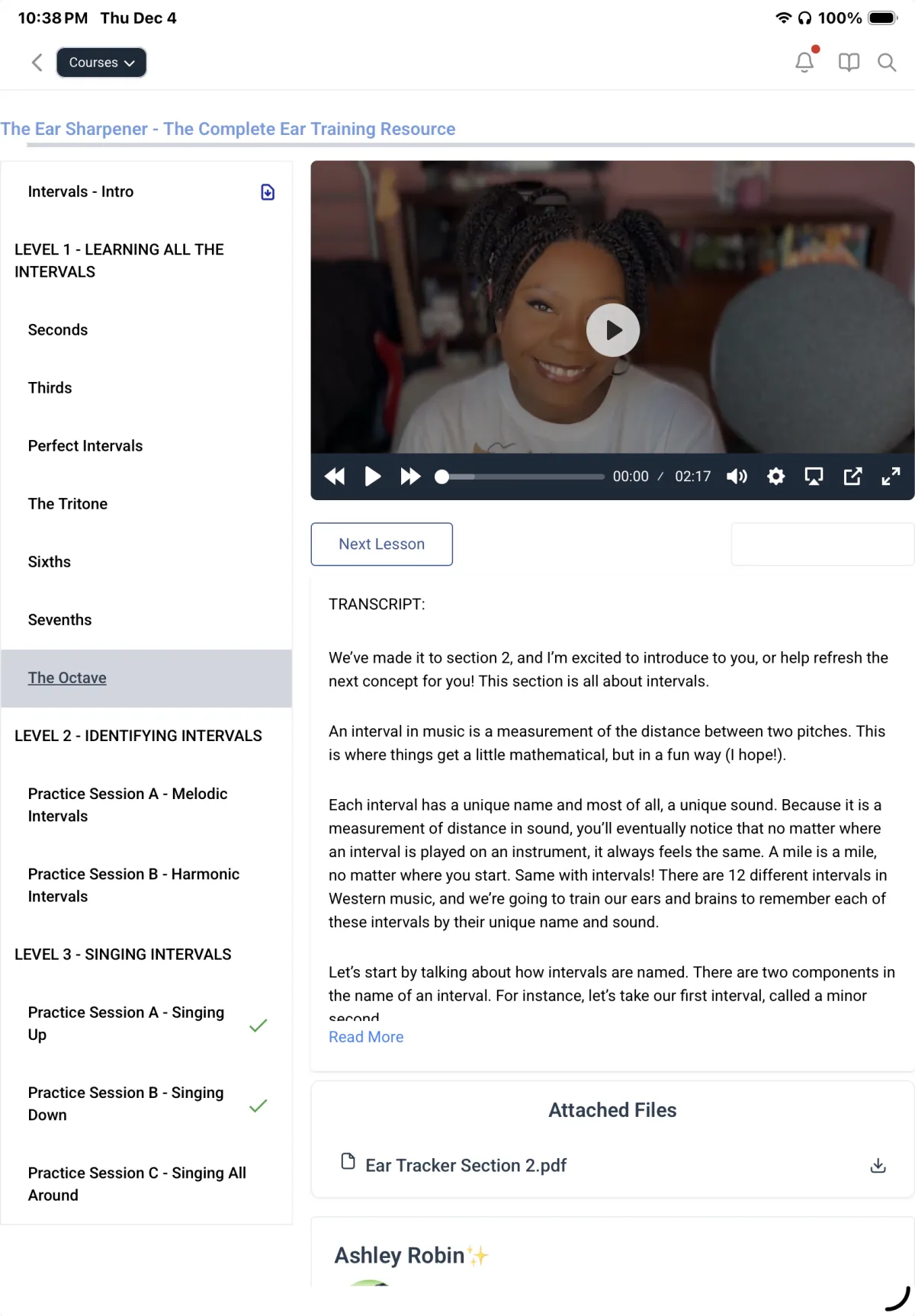
Task: Click the 02:17 duration text
Action: coord(693,477)
